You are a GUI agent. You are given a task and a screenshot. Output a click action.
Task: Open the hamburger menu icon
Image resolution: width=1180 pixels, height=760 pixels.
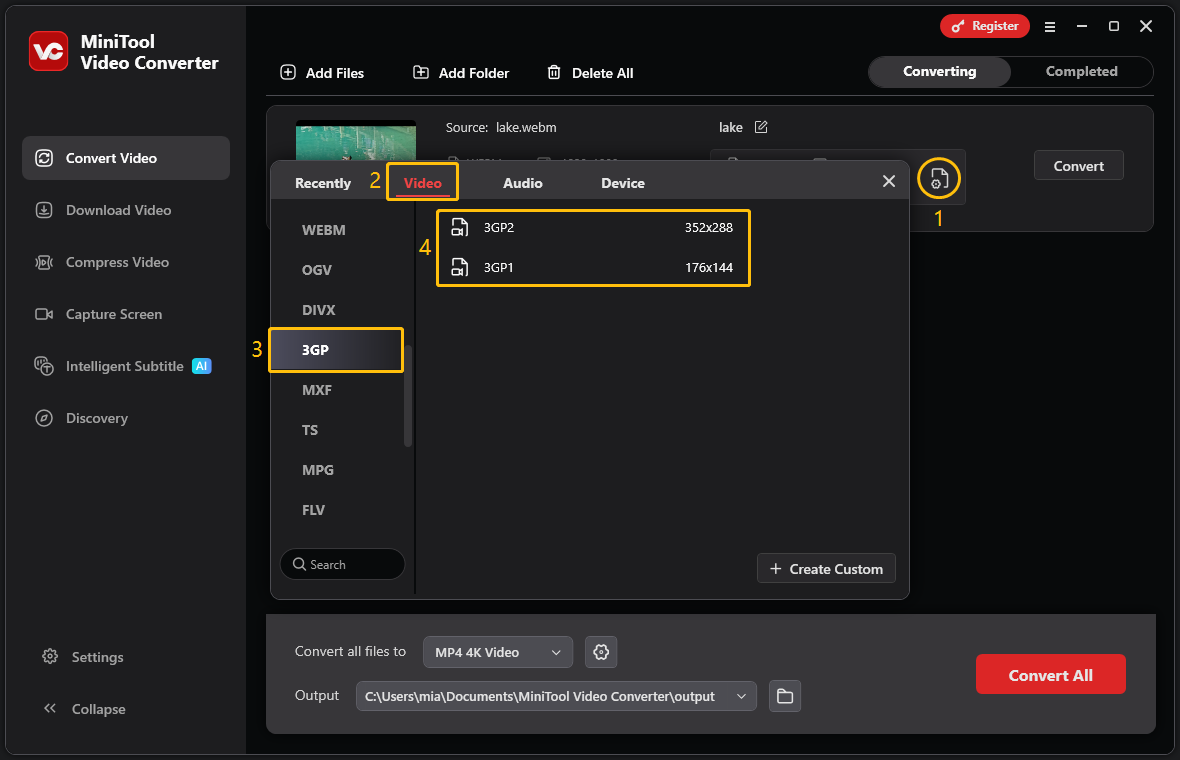1050,26
